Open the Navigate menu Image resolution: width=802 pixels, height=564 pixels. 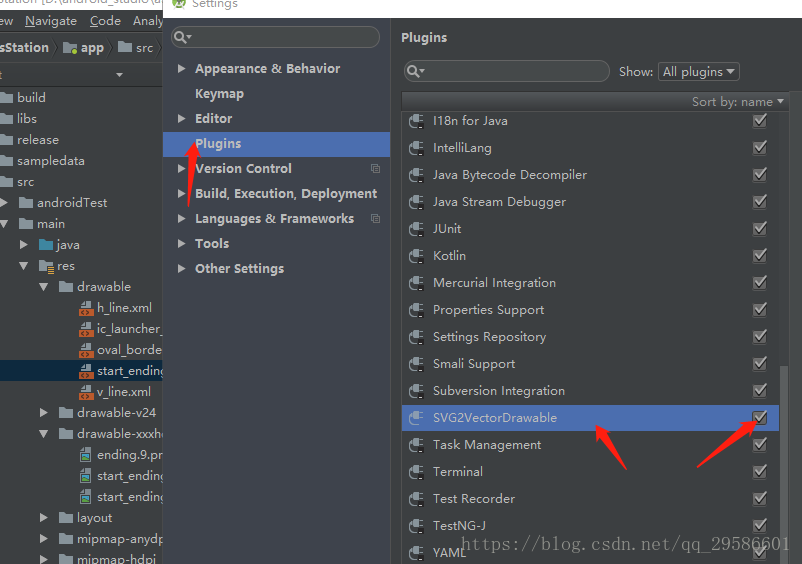point(51,21)
